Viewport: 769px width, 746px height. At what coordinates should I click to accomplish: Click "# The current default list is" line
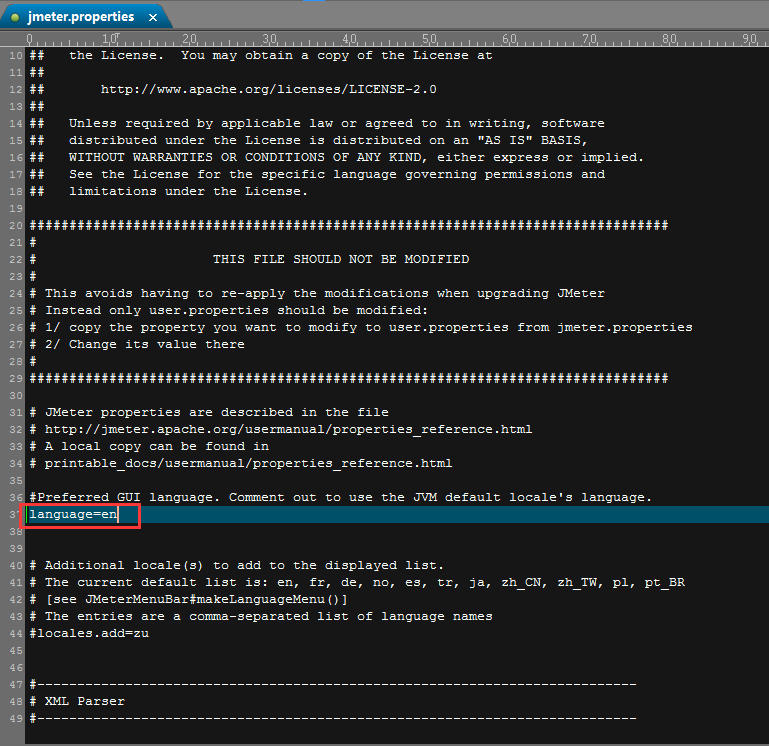click(x=357, y=583)
